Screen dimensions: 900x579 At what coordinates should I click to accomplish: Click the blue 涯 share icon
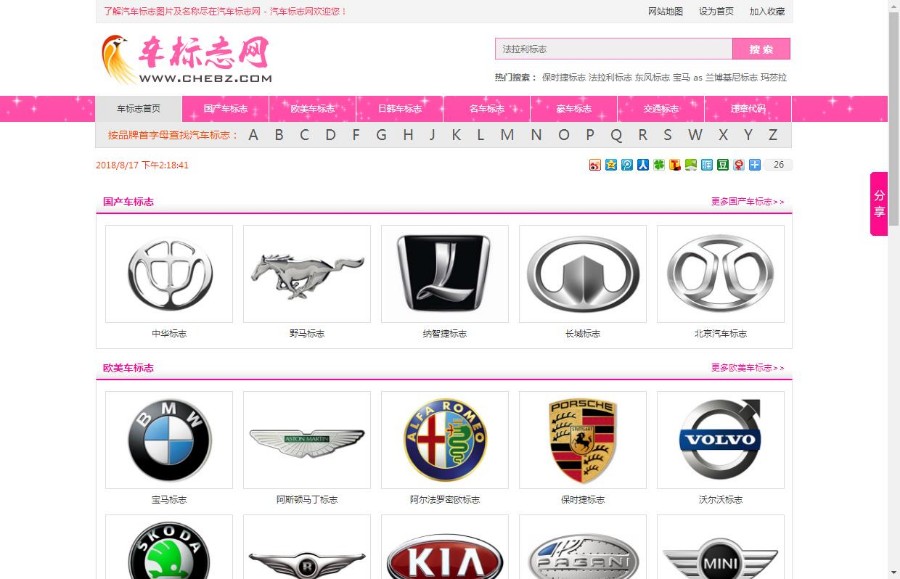tap(707, 165)
